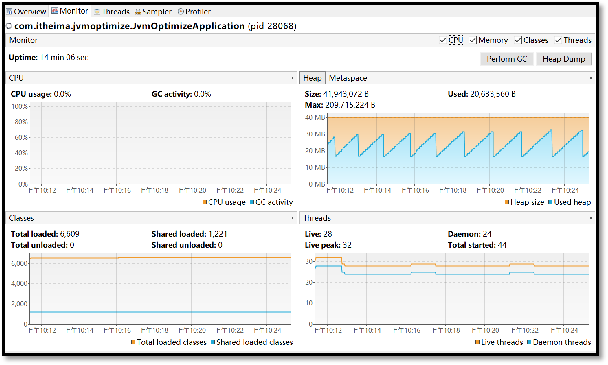Toggle the Memory checkbox
This screenshot has height=365, width=608.
tap(473, 40)
